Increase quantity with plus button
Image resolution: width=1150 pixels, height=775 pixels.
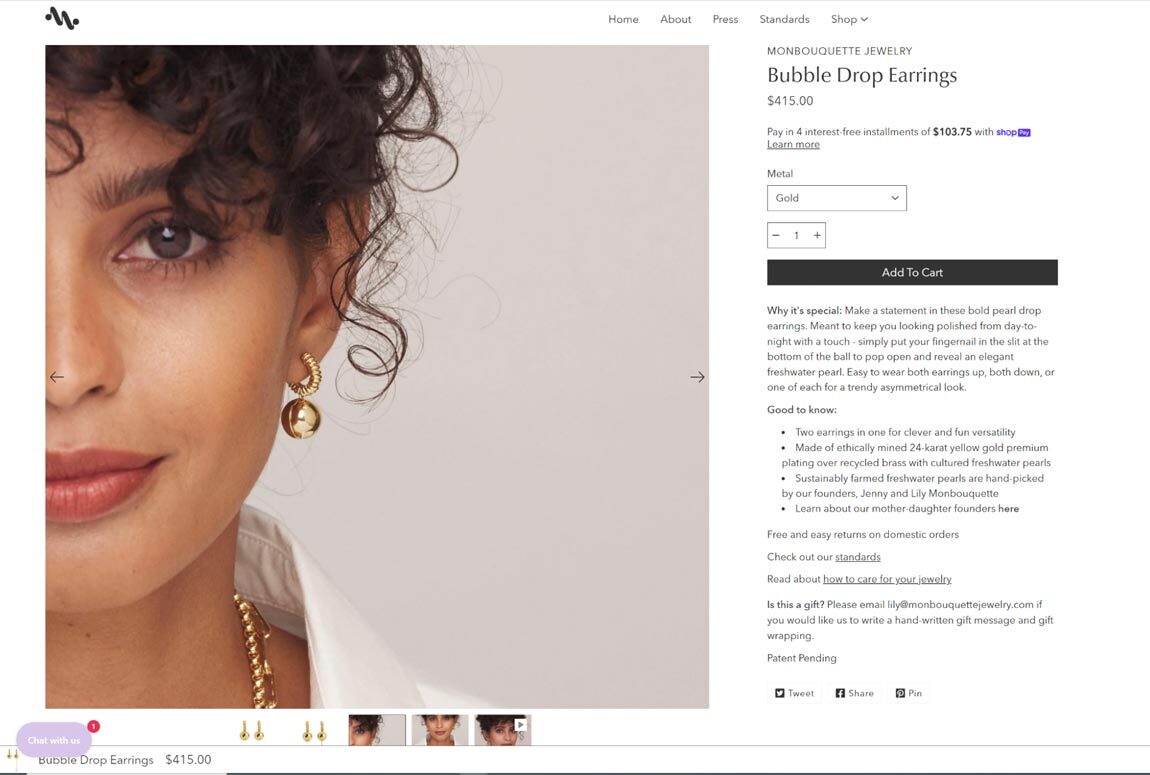click(x=817, y=235)
